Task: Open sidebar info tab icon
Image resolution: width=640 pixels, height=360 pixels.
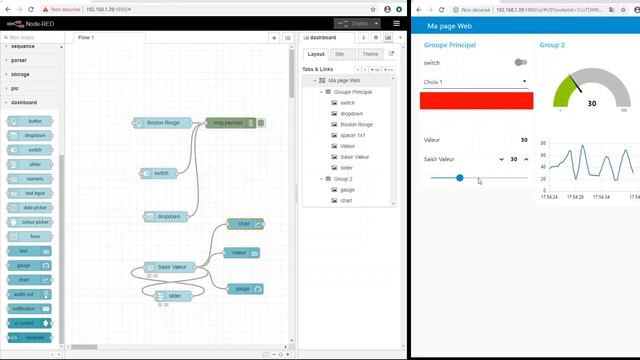Action: coord(363,38)
